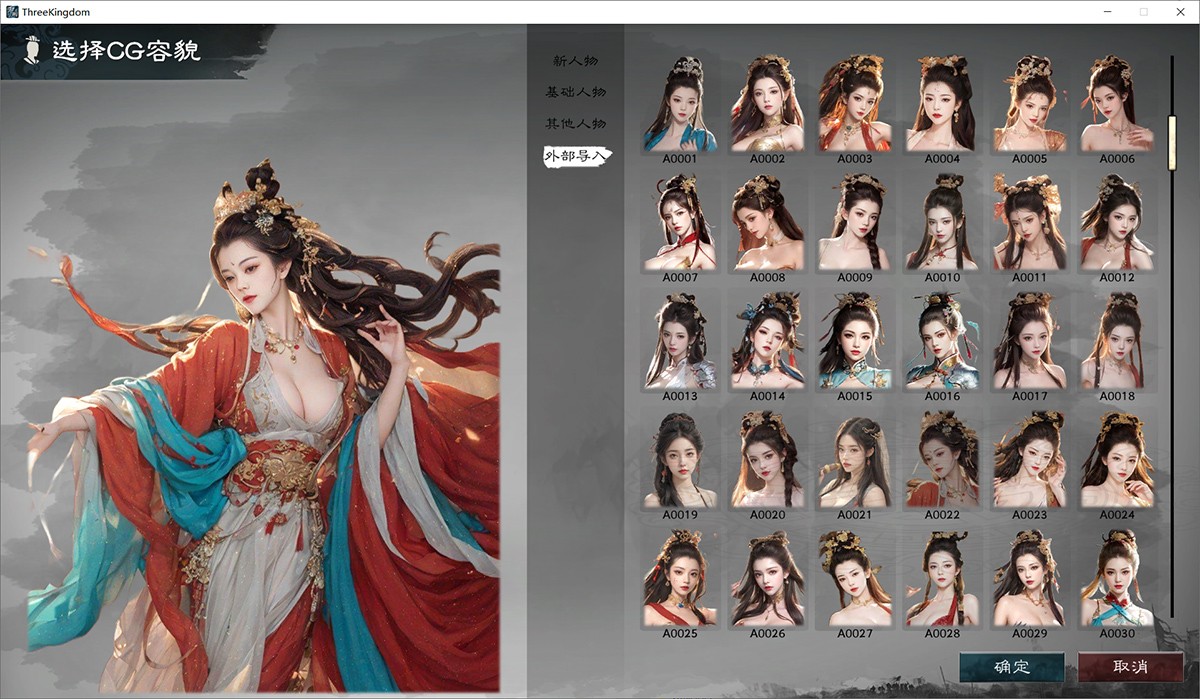The width and height of the screenshot is (1200, 699).
Task: Click the portrait list scrollbar handle
Action: [x=1172, y=142]
